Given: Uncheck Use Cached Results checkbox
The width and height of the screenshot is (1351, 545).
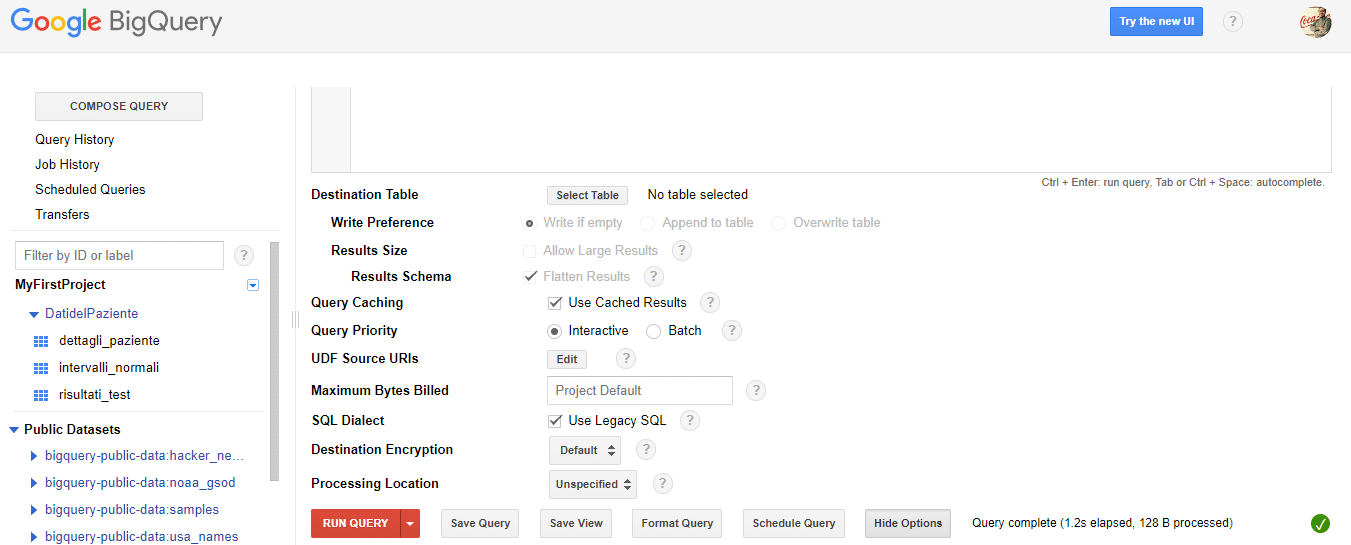Looking at the screenshot, I should tap(555, 302).
